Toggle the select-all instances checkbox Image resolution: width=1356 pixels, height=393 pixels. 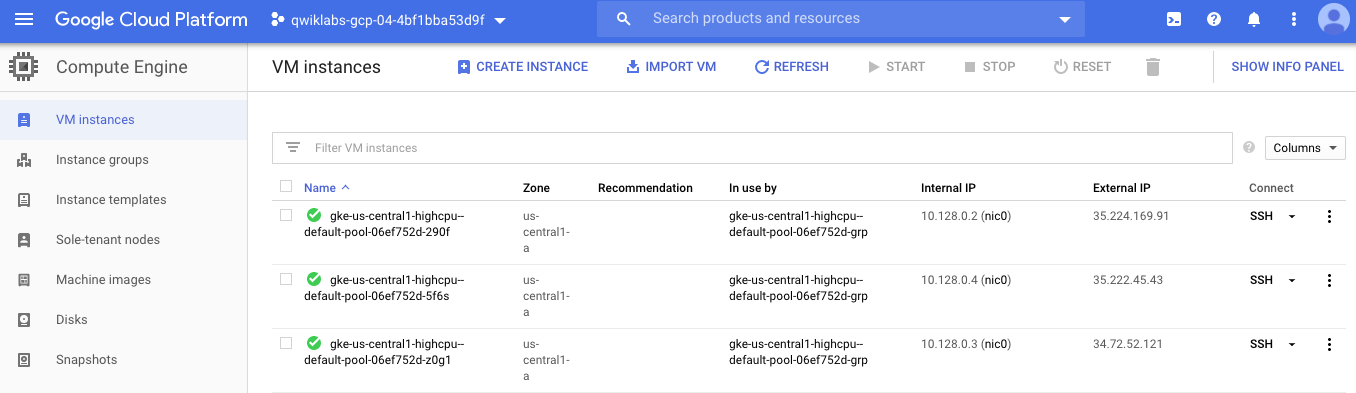(286, 186)
